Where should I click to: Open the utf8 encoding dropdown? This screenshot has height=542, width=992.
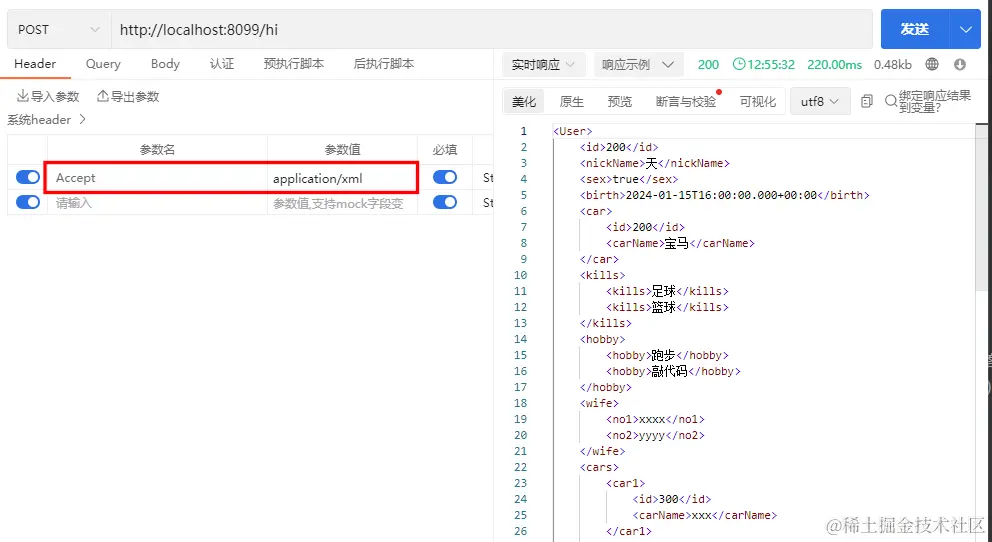pyautogui.click(x=820, y=101)
